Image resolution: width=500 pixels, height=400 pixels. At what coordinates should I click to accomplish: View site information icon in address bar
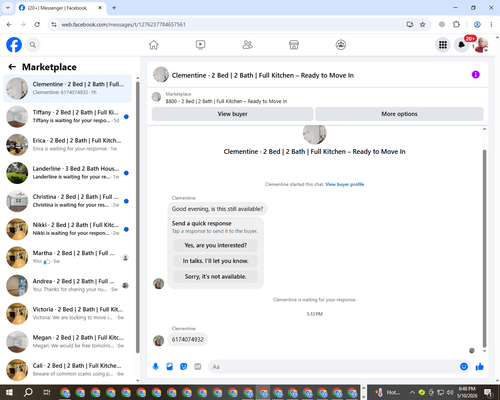pyautogui.click(x=54, y=24)
